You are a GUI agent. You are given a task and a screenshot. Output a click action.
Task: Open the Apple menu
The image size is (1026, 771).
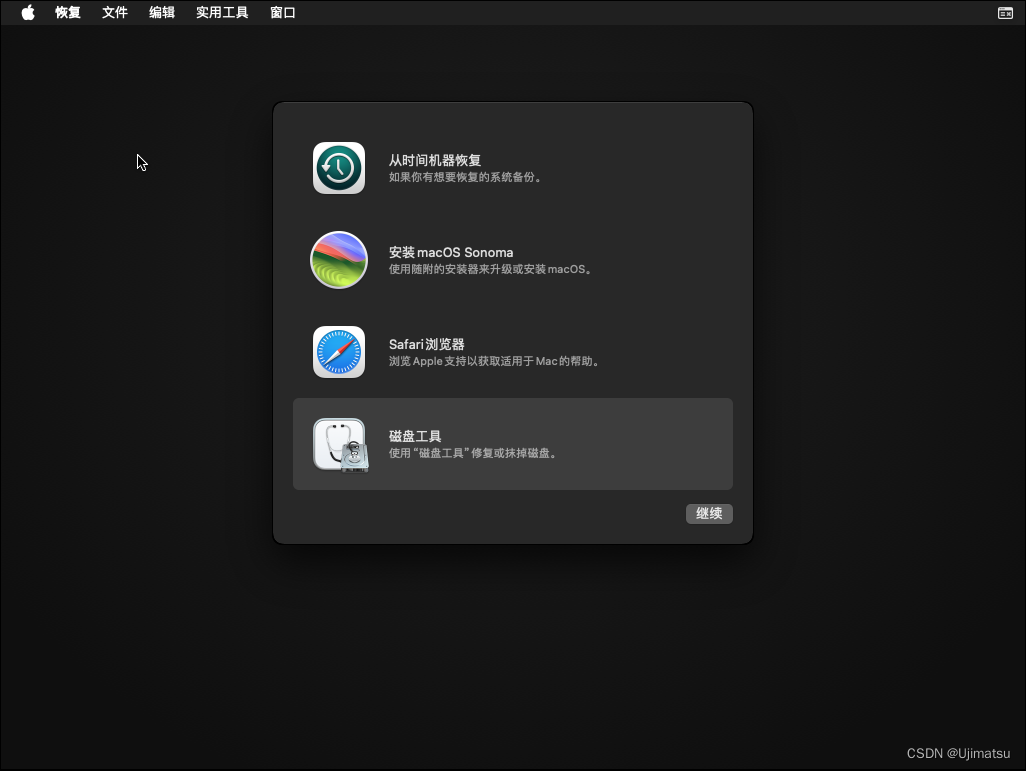[27, 12]
